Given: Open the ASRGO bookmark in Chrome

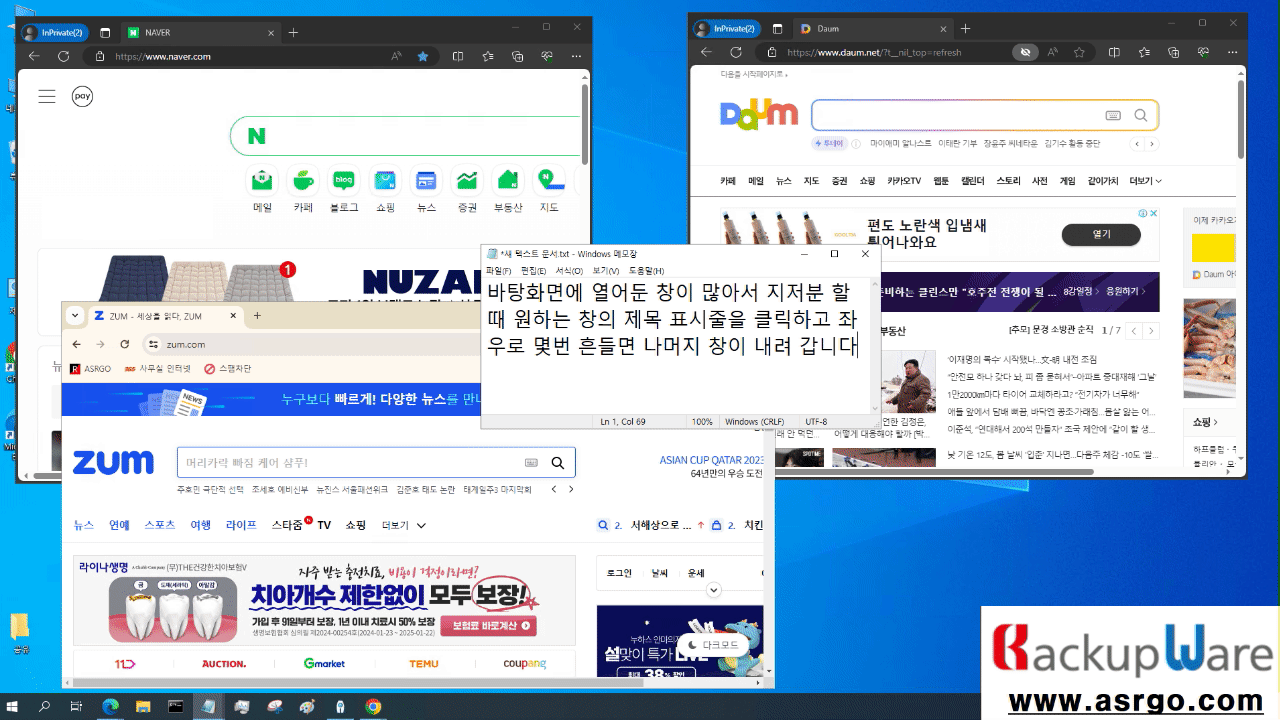Looking at the screenshot, I should click(90, 368).
